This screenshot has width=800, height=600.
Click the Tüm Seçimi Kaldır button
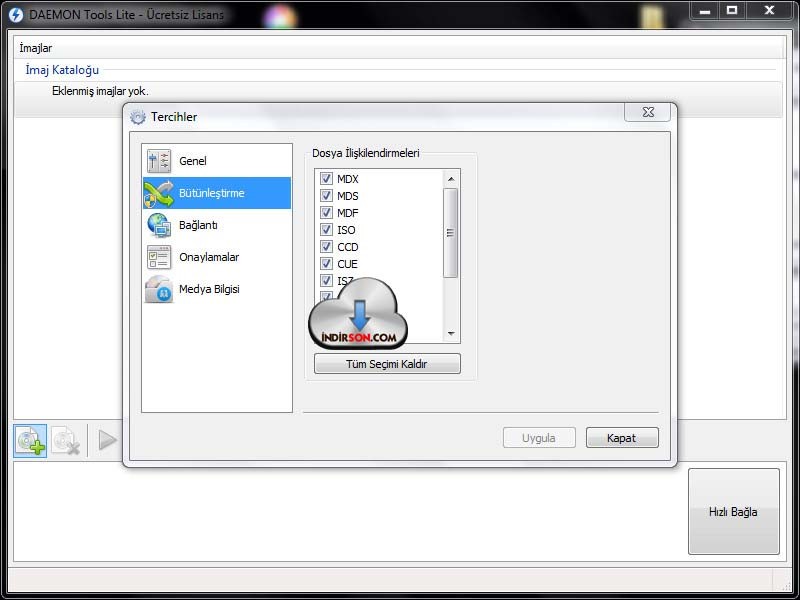[387, 364]
